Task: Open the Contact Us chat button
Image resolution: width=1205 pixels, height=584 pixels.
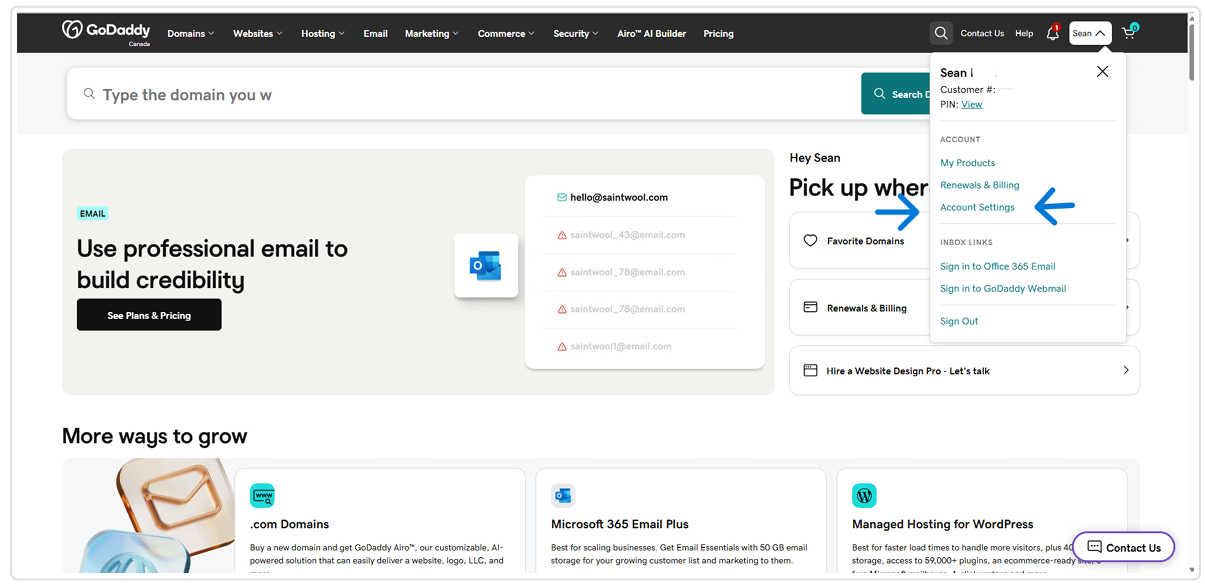Action: (x=1123, y=547)
